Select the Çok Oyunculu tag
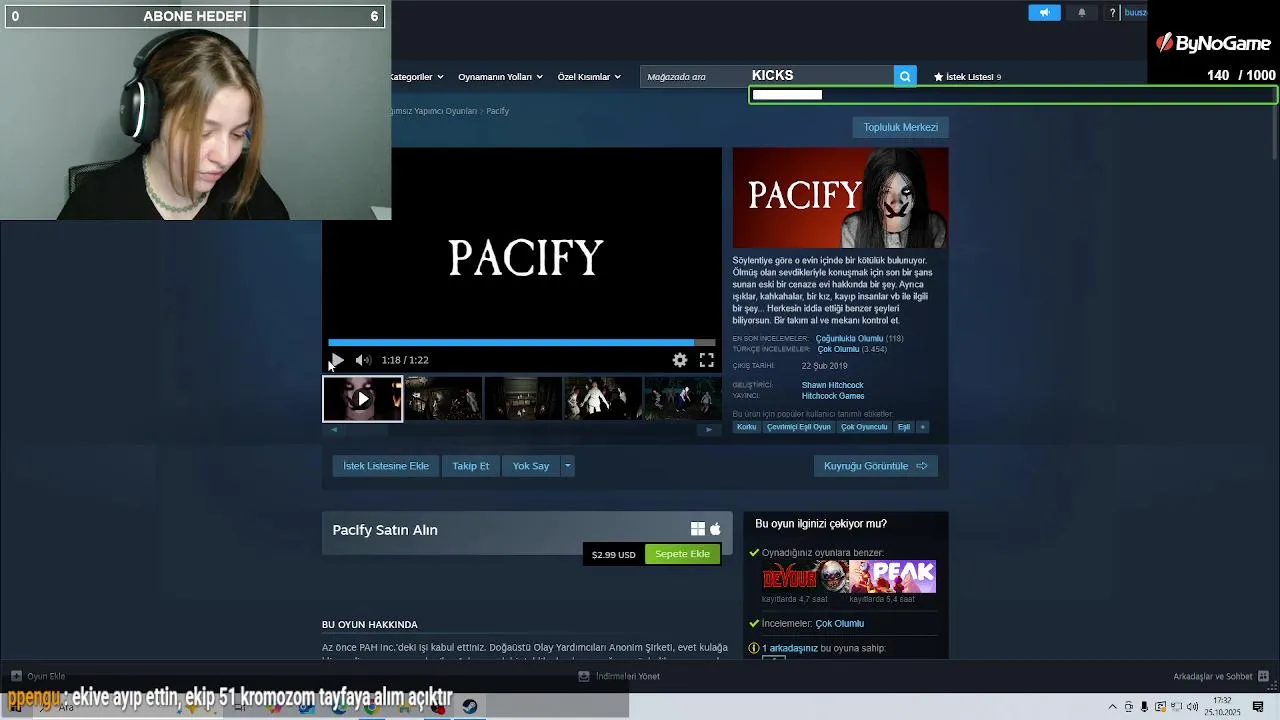The height and width of the screenshot is (720, 1280). pyautogui.click(x=864, y=427)
